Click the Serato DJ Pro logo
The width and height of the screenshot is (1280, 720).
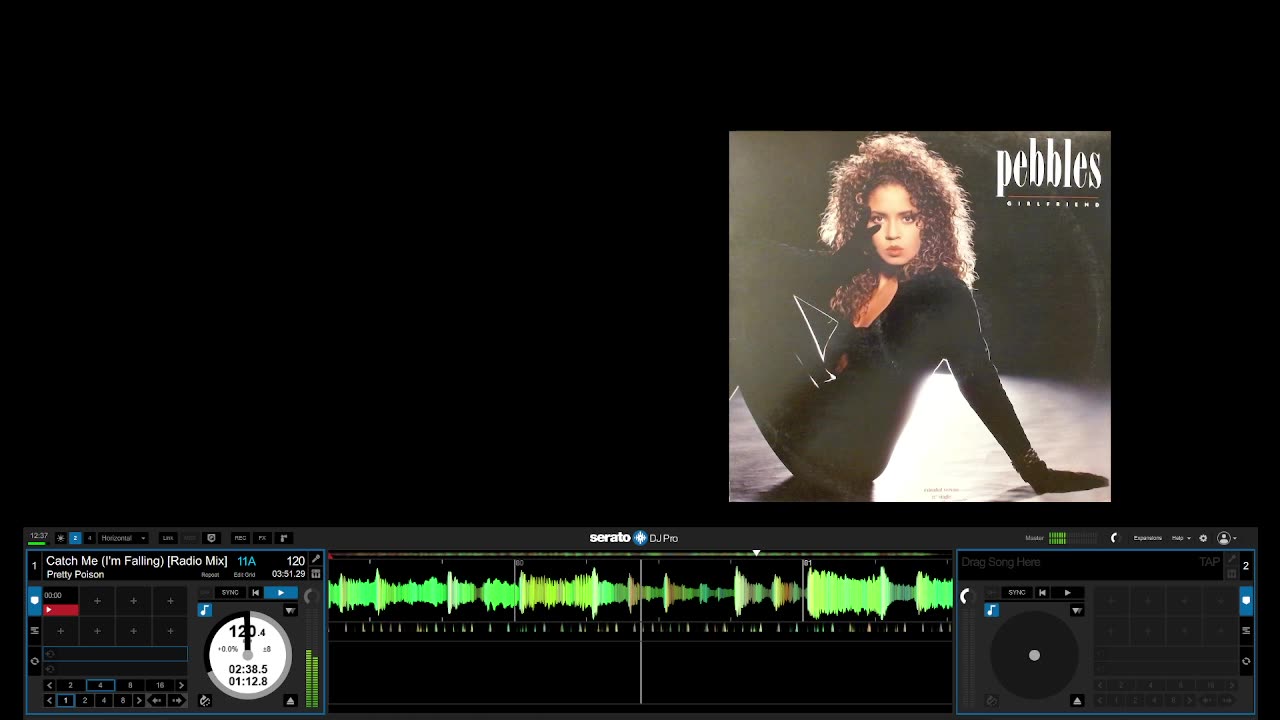(634, 538)
